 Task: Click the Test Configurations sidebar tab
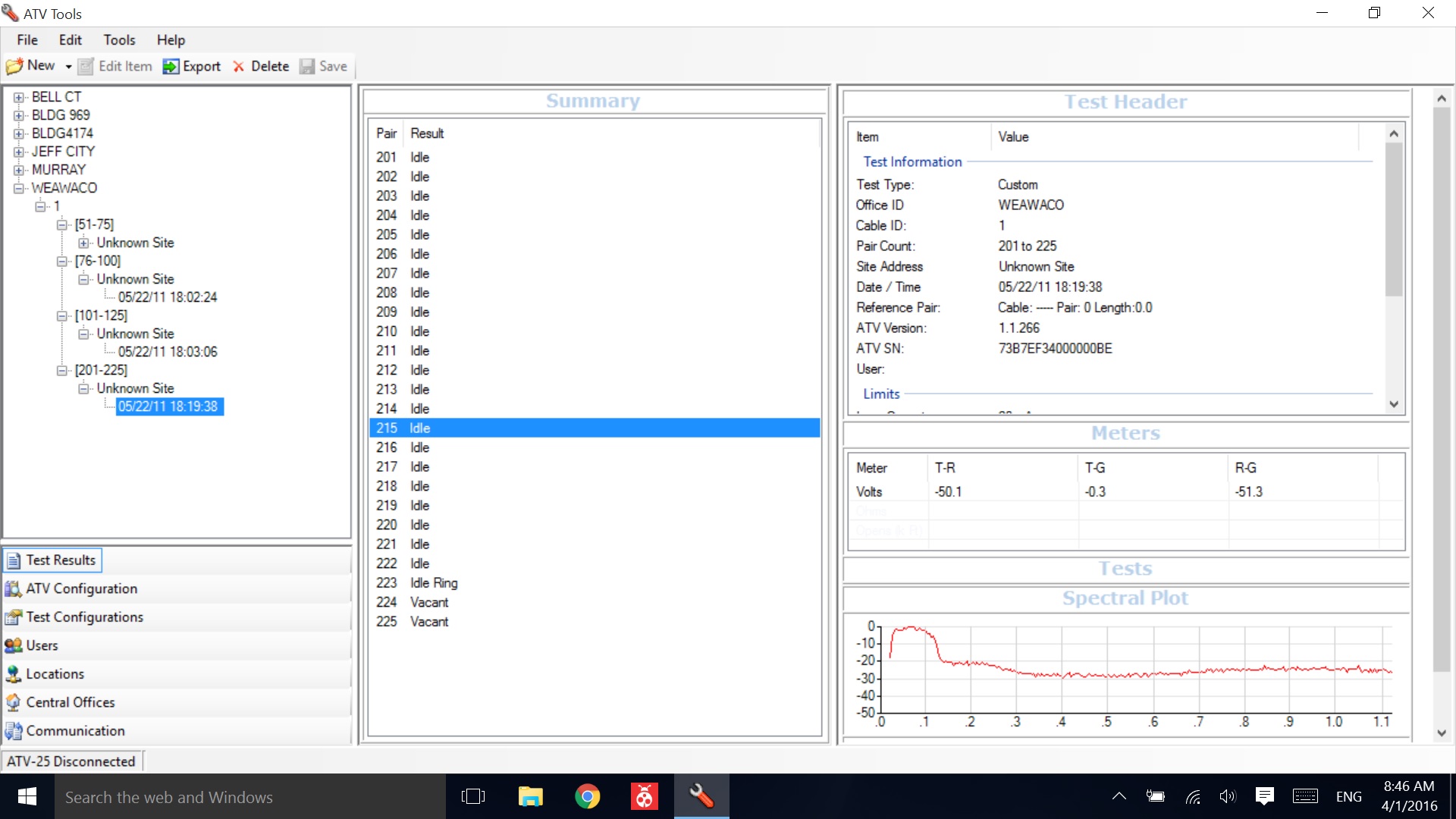(x=85, y=616)
